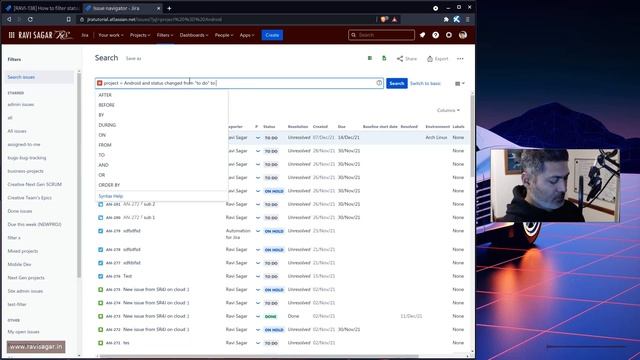Click the Brave rewards triangle icon
640x360 pixels.
(394, 19)
